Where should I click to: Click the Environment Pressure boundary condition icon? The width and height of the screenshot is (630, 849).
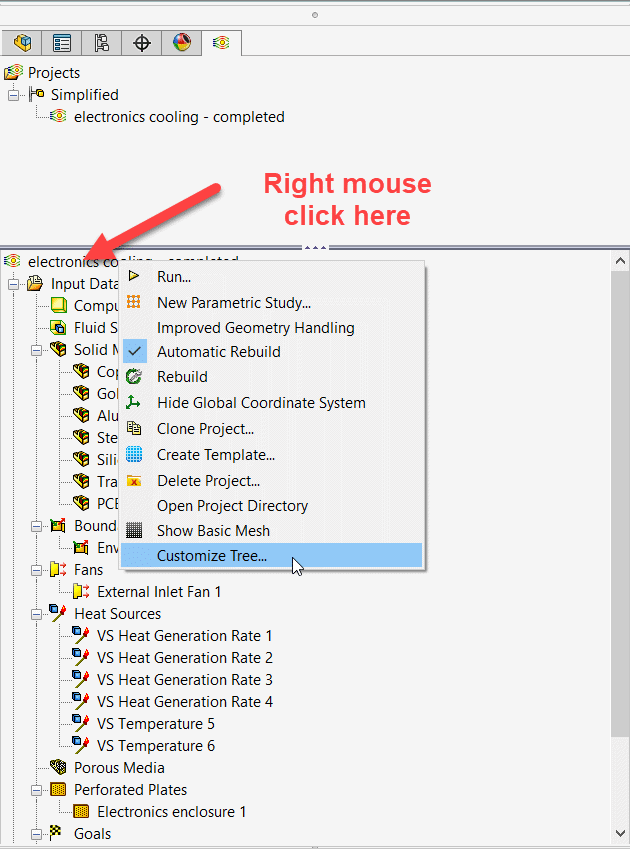click(81, 547)
